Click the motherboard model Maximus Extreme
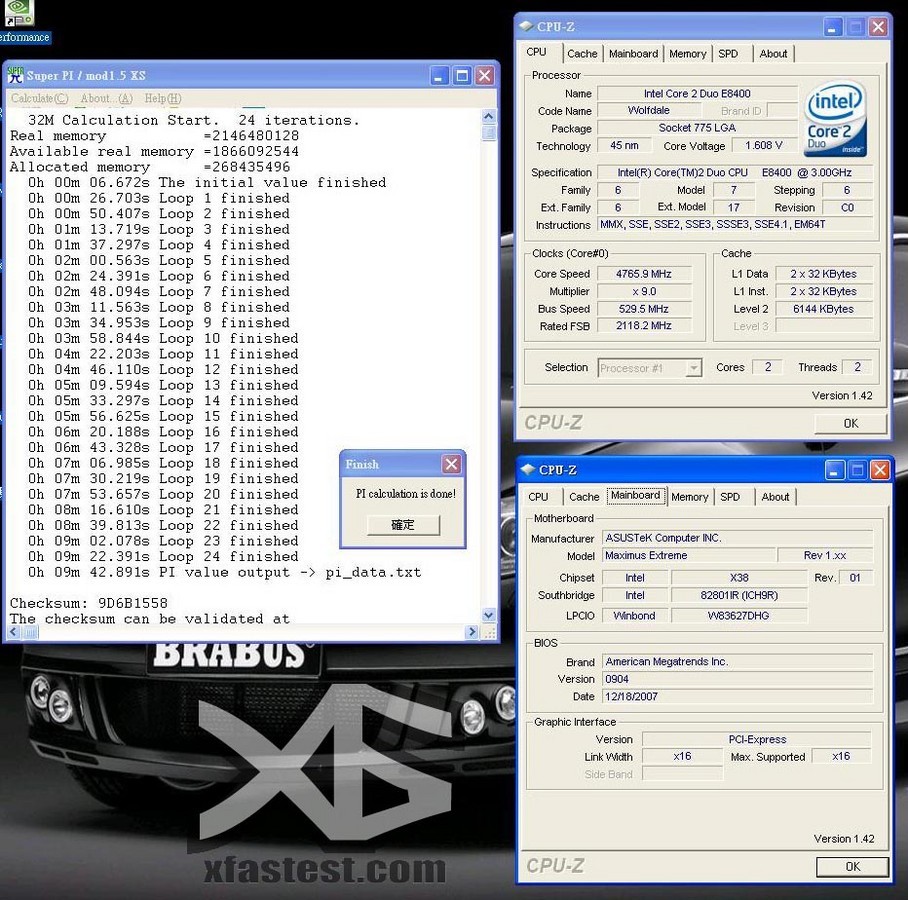The width and height of the screenshot is (908, 900). (x=689, y=555)
